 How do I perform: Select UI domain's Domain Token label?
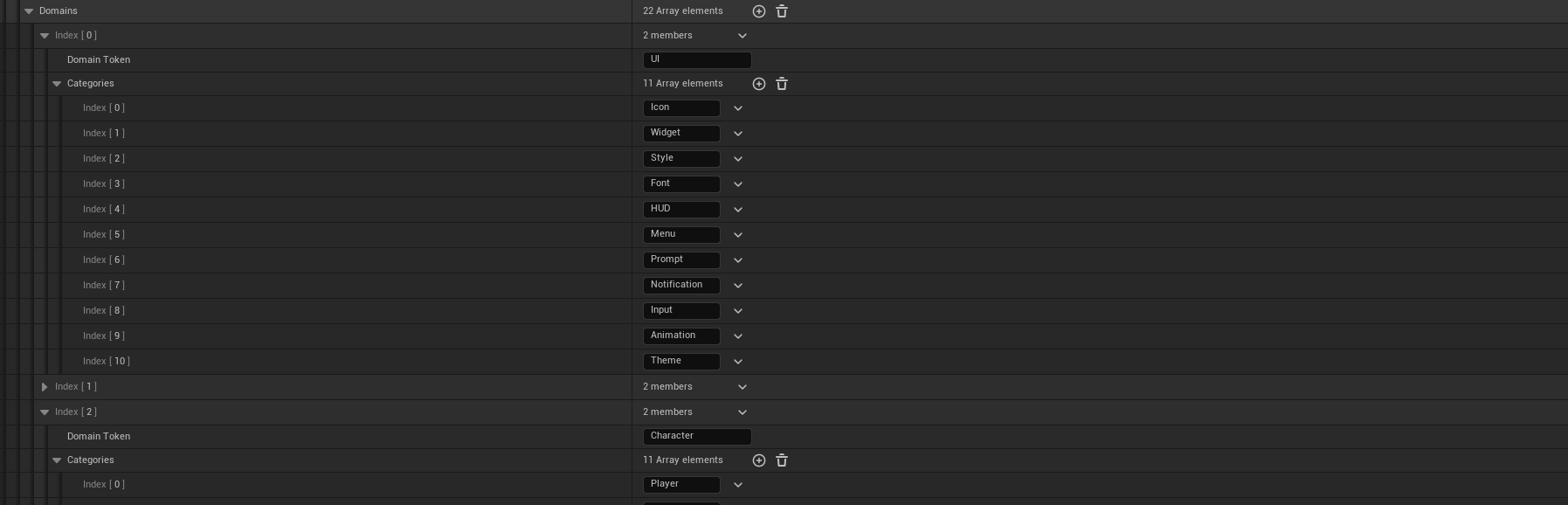click(x=99, y=60)
